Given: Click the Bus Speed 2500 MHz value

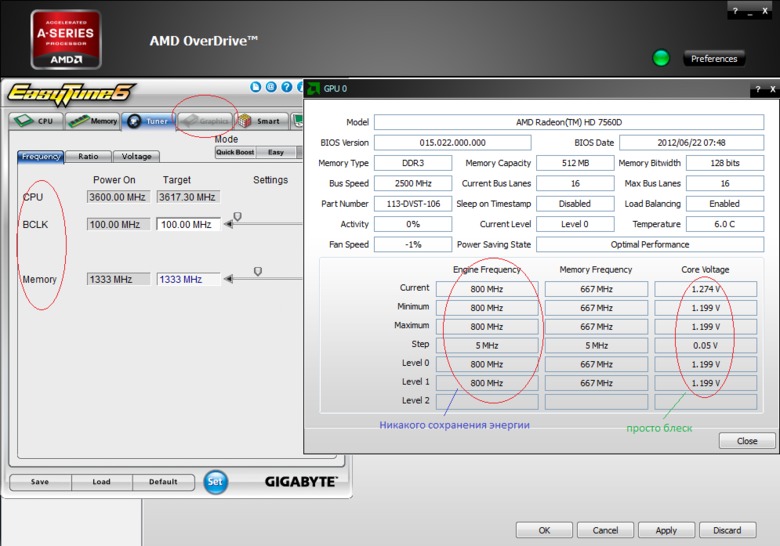Looking at the screenshot, I should point(413,183).
